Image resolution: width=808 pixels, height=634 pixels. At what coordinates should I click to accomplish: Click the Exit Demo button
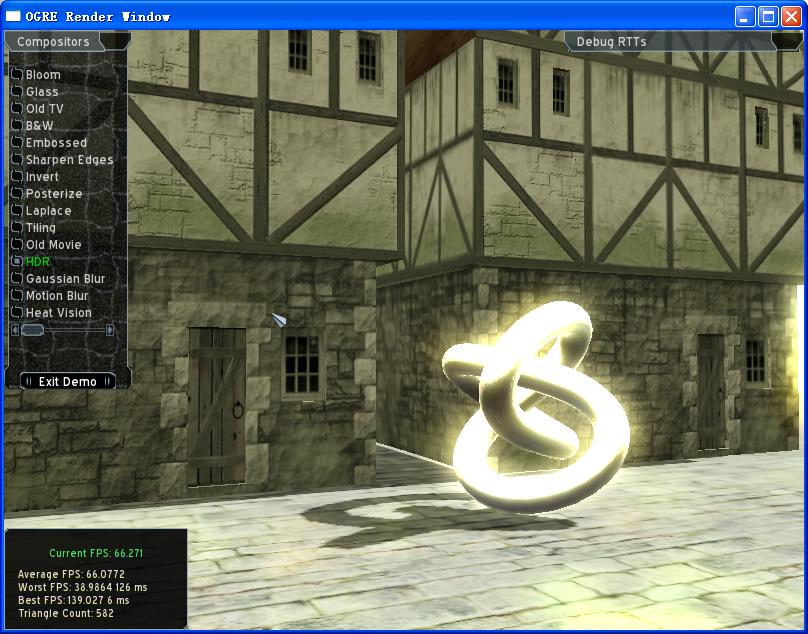click(x=67, y=381)
